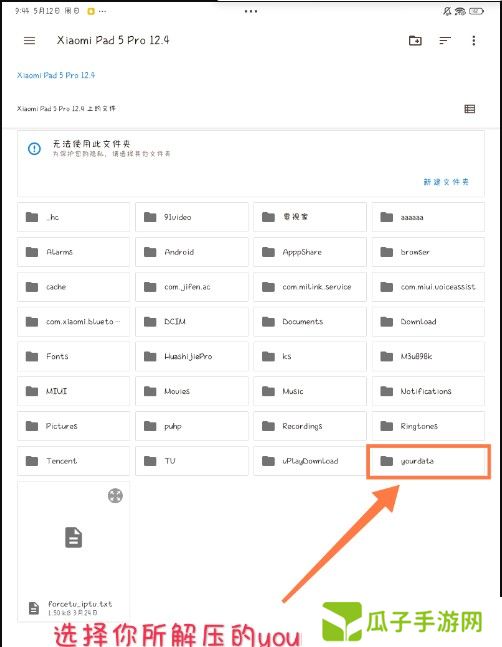Expand the preview of Forcetv_iptv.txt
The width and height of the screenshot is (502, 647).
[x=115, y=495]
